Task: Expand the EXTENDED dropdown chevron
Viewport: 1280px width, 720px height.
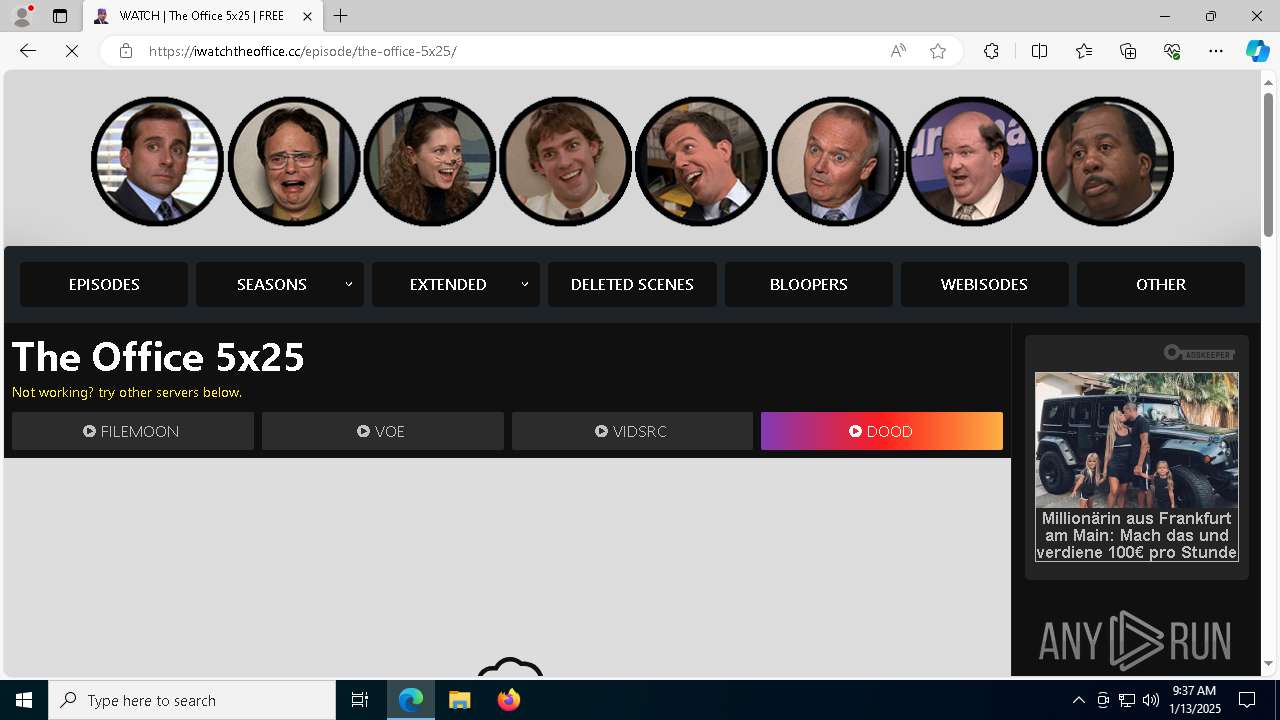Action: click(525, 284)
